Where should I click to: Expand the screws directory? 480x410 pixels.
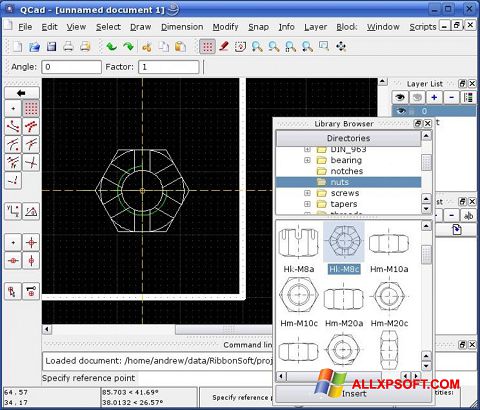point(307,193)
